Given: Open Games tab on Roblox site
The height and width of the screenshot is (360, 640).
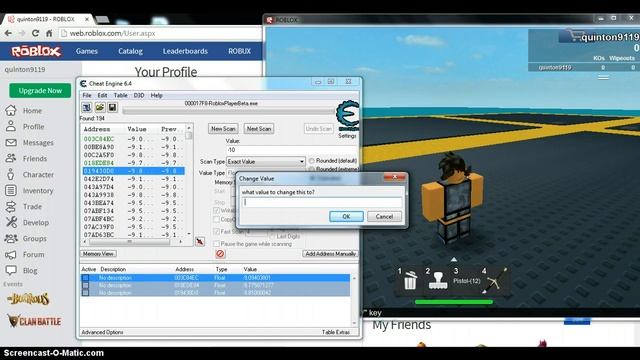Looking at the screenshot, I should click(x=87, y=51).
